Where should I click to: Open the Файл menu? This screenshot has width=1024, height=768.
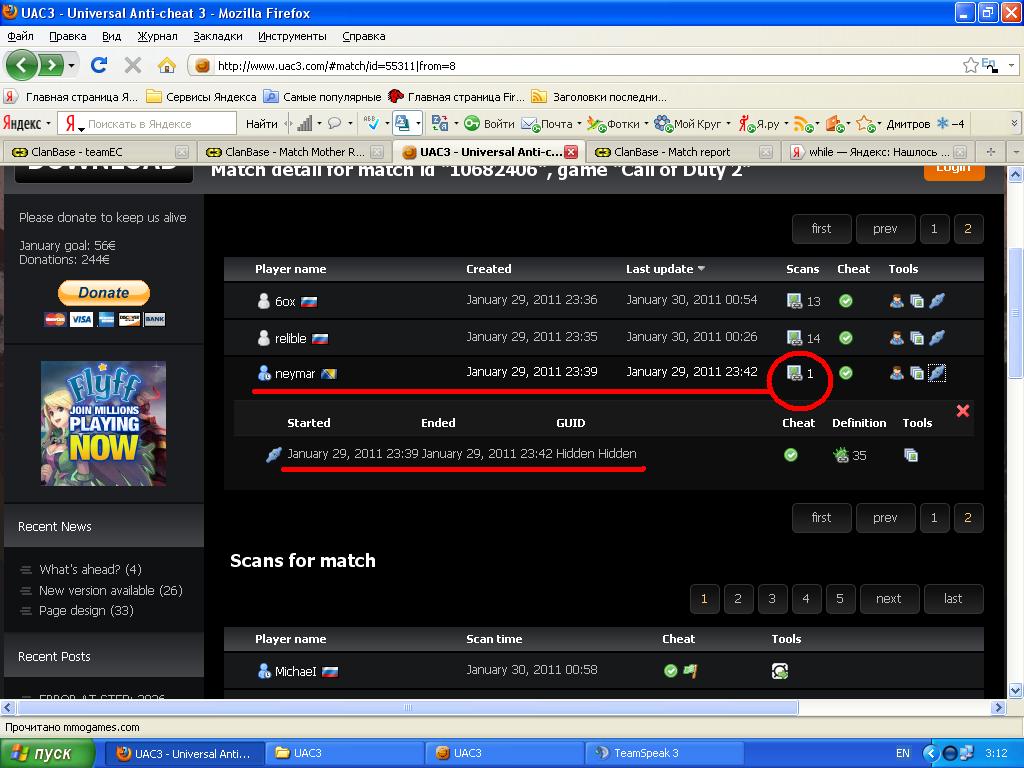[20, 37]
